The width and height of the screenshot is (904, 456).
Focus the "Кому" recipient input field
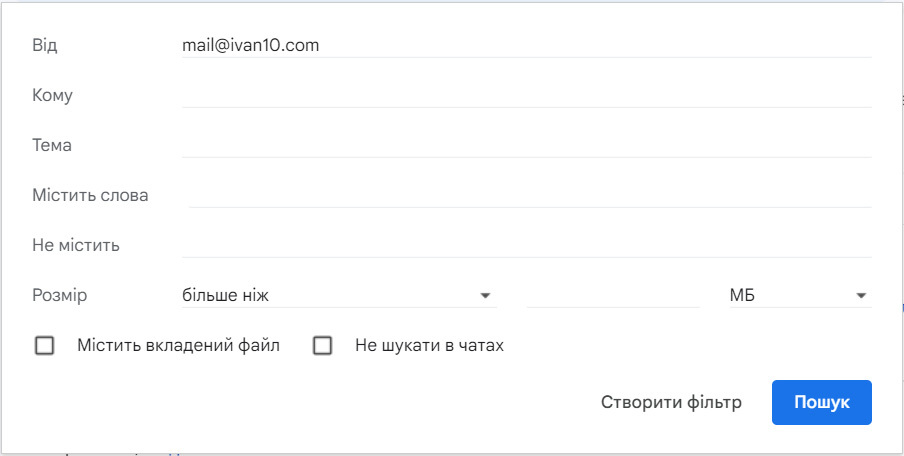click(526, 95)
